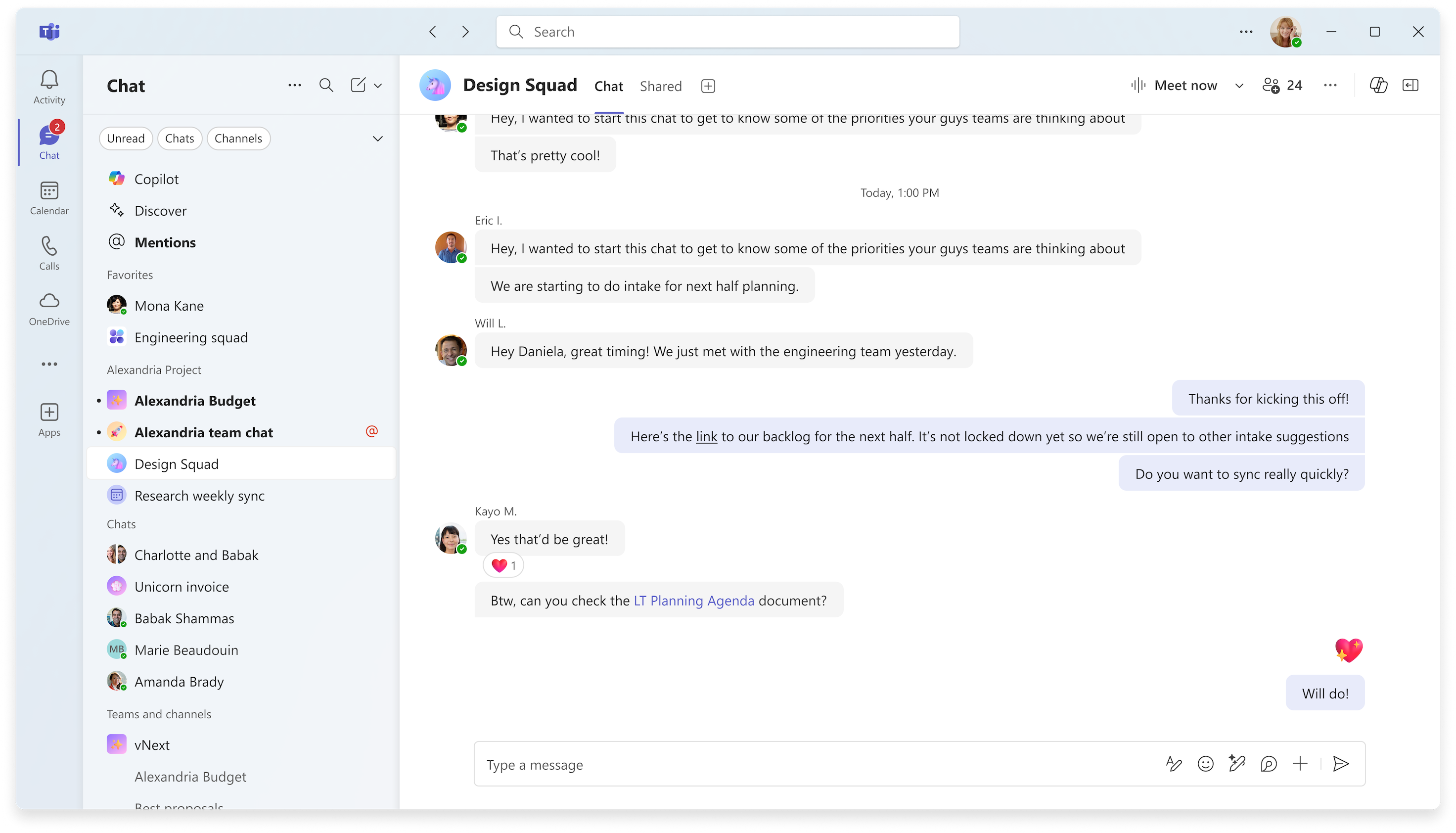1456x833 pixels.
Task: Click the send message arrow icon
Action: click(1341, 764)
